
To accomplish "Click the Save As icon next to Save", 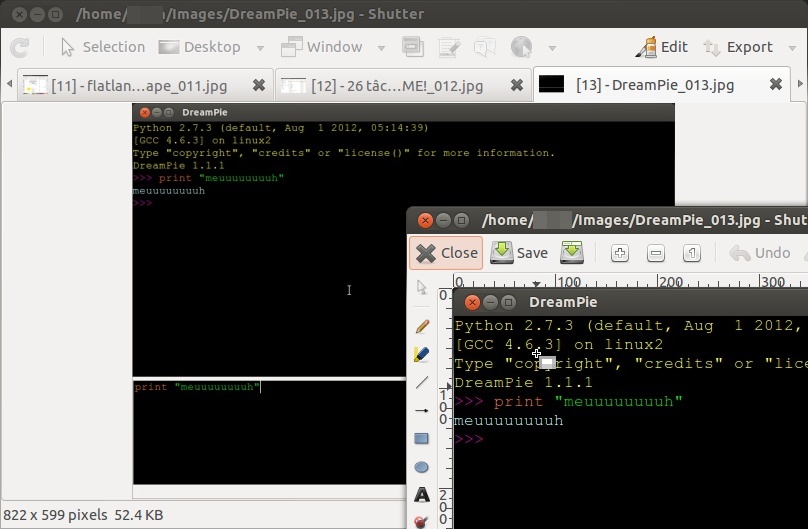I will click(572, 252).
